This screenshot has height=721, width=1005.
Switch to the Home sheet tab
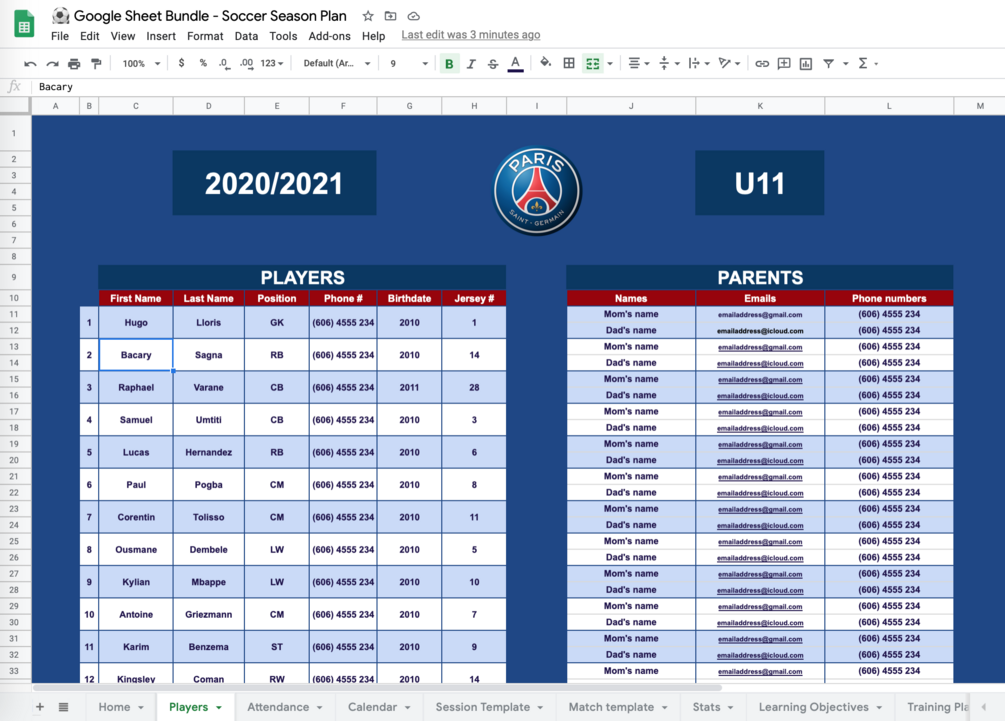click(121, 707)
